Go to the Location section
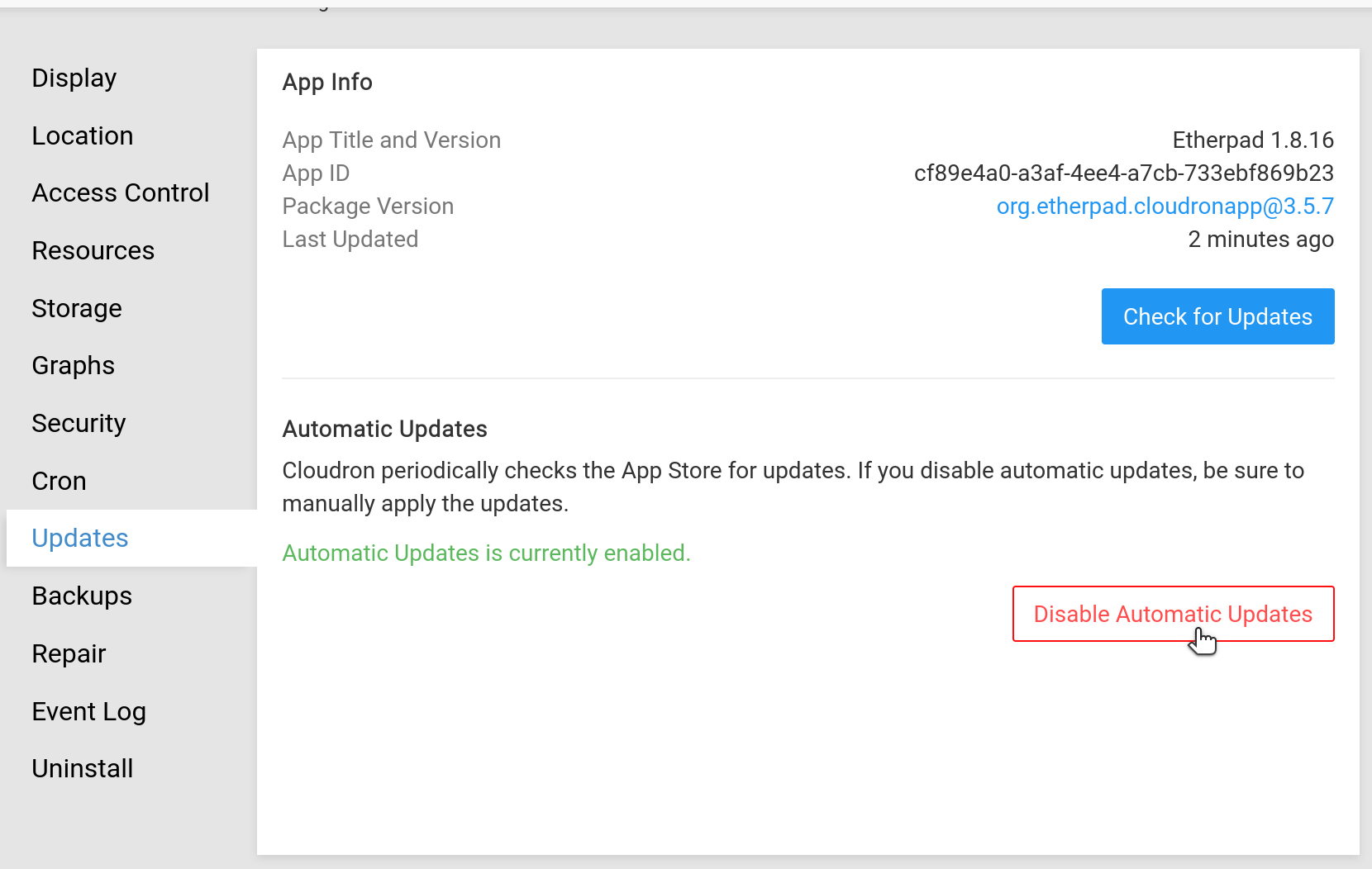Image resolution: width=1372 pixels, height=869 pixels. (83, 135)
